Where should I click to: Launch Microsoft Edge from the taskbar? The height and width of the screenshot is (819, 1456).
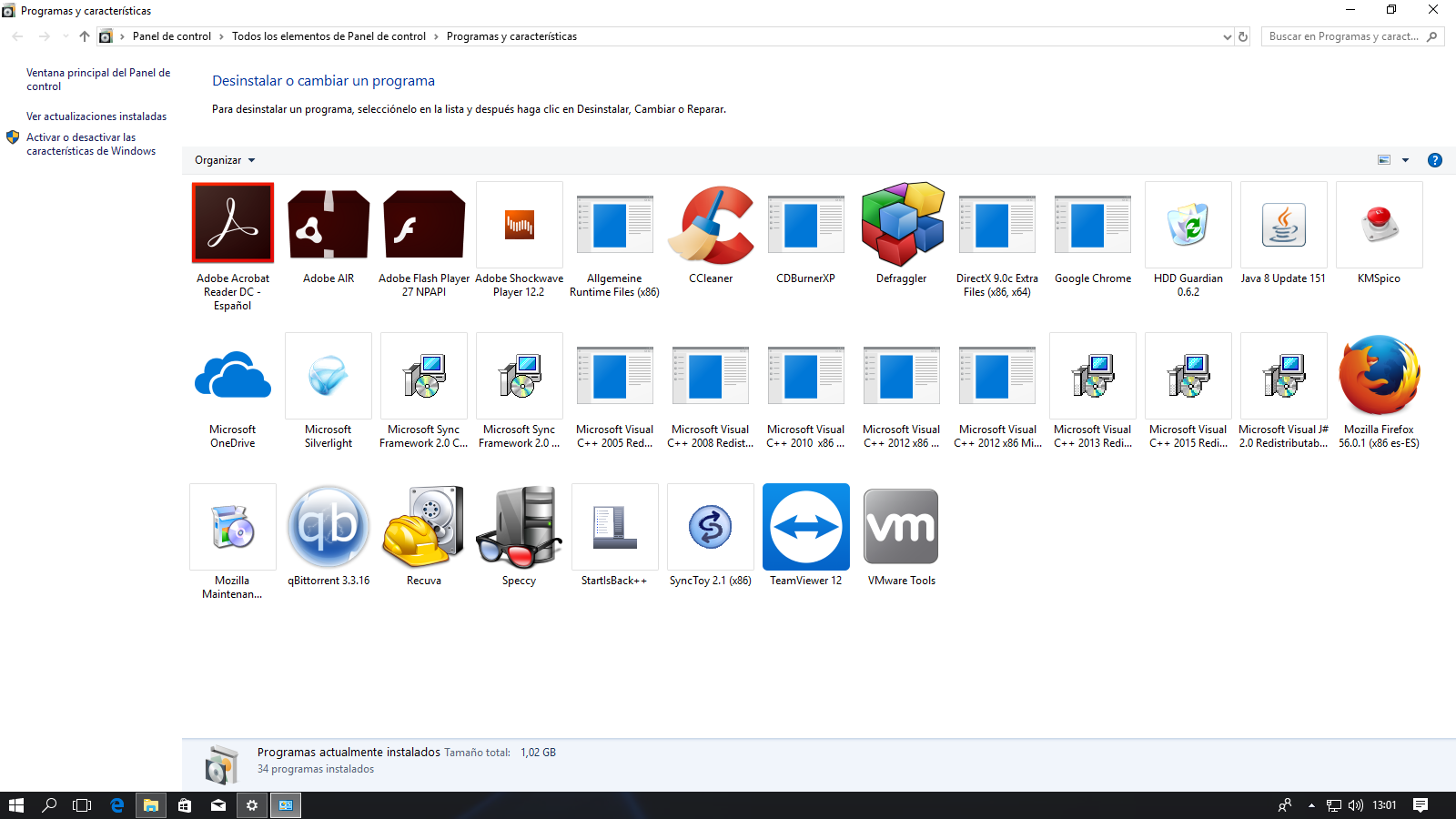117,805
